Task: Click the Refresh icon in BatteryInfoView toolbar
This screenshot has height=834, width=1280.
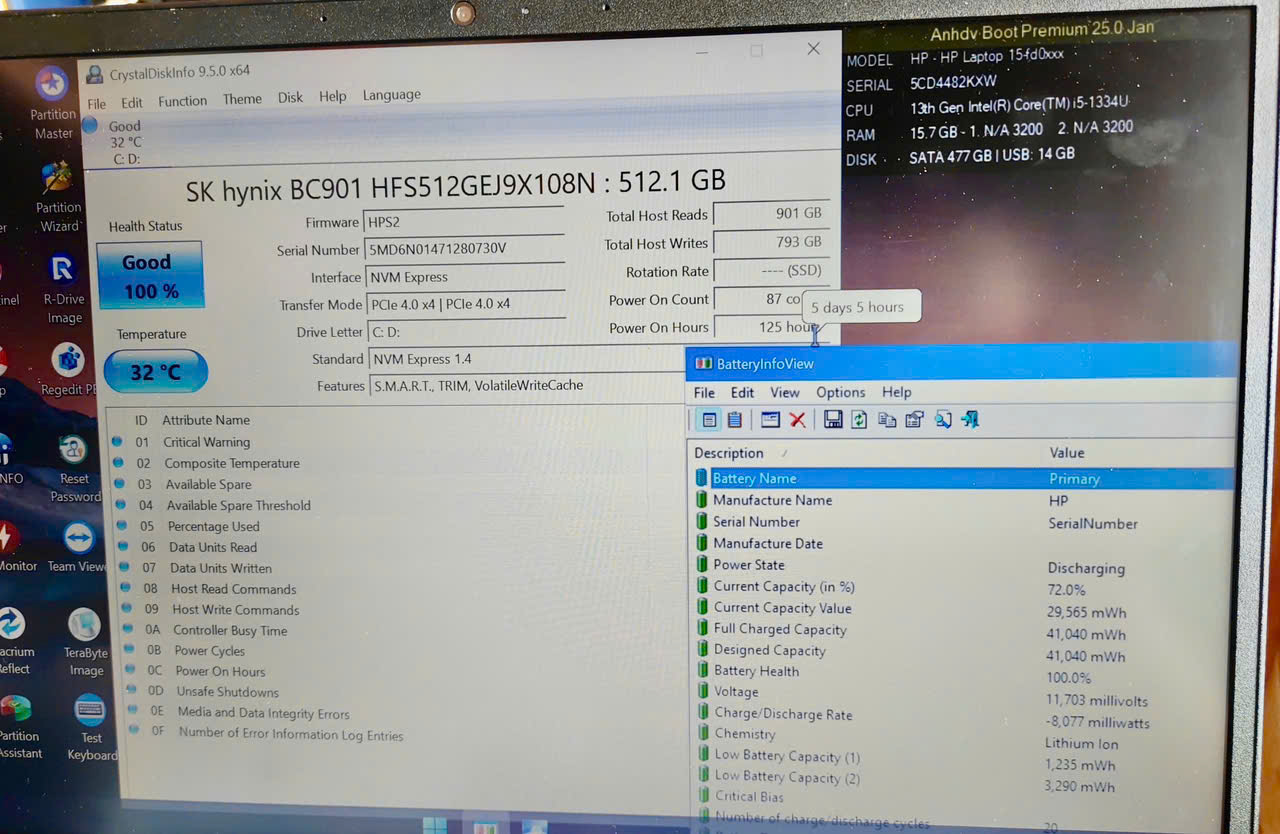Action: [x=859, y=420]
